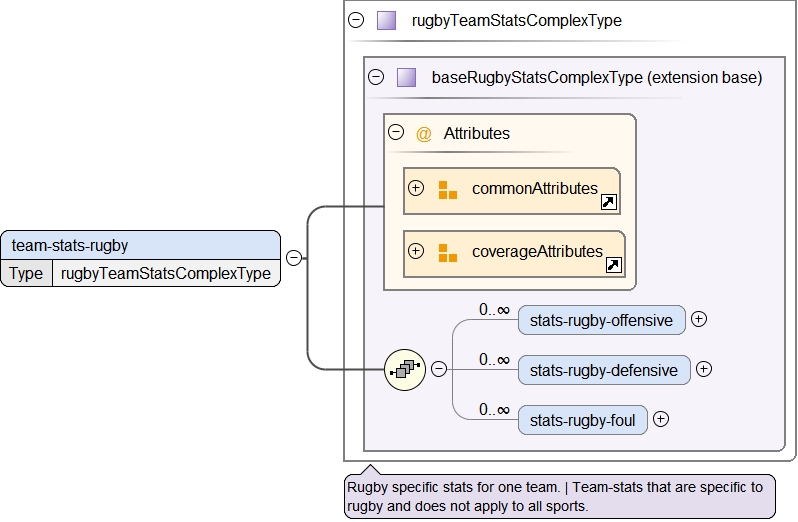
Task: Collapse the Attributes group
Action: click(396, 132)
